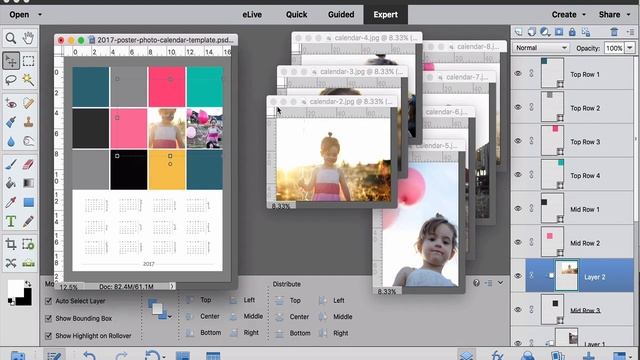Open the background color swatch
This screenshot has height=360, width=640.
[x=27, y=299]
